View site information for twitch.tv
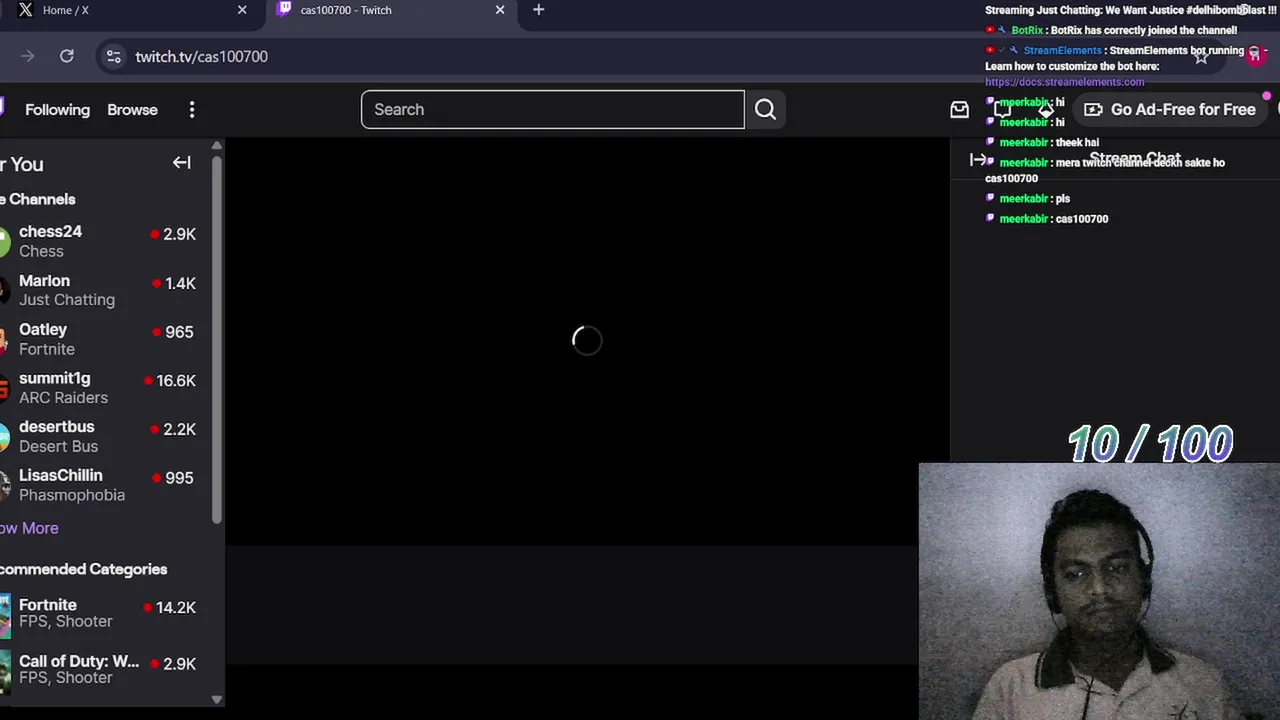 (x=114, y=57)
